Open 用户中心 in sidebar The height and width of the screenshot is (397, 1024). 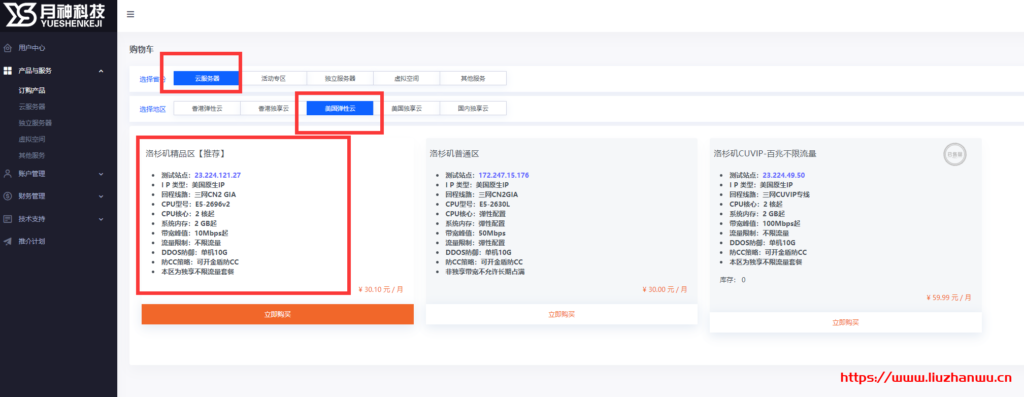(31, 48)
